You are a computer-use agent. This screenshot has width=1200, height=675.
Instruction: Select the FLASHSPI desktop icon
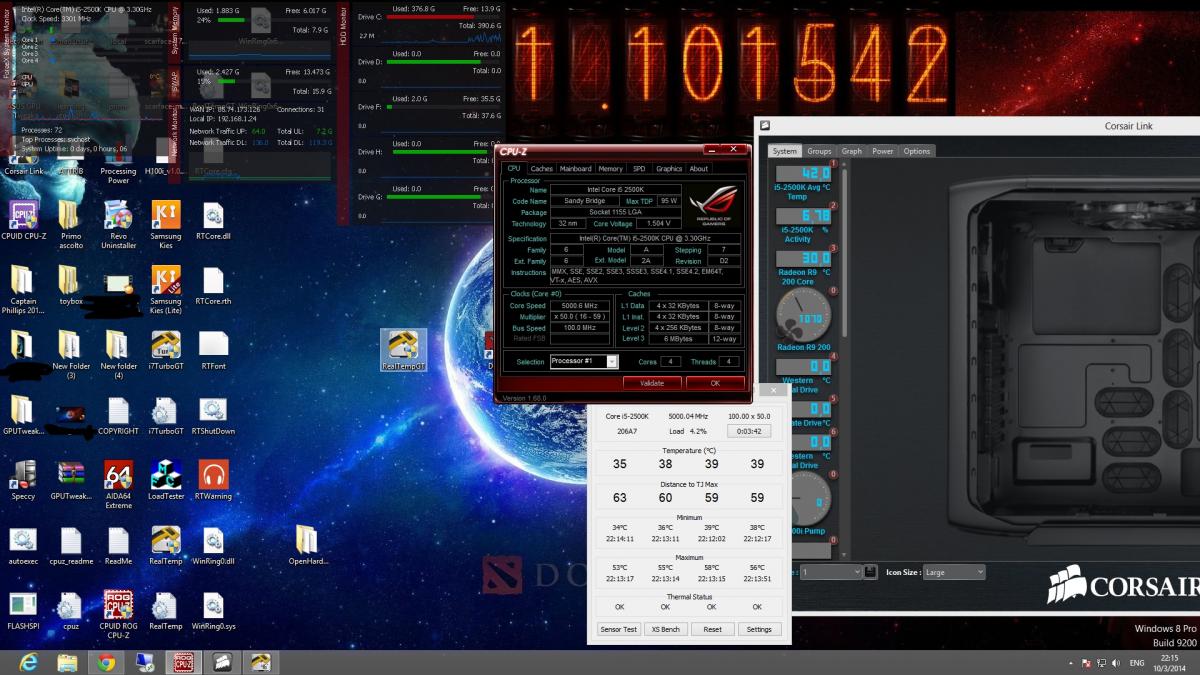pyautogui.click(x=23, y=611)
